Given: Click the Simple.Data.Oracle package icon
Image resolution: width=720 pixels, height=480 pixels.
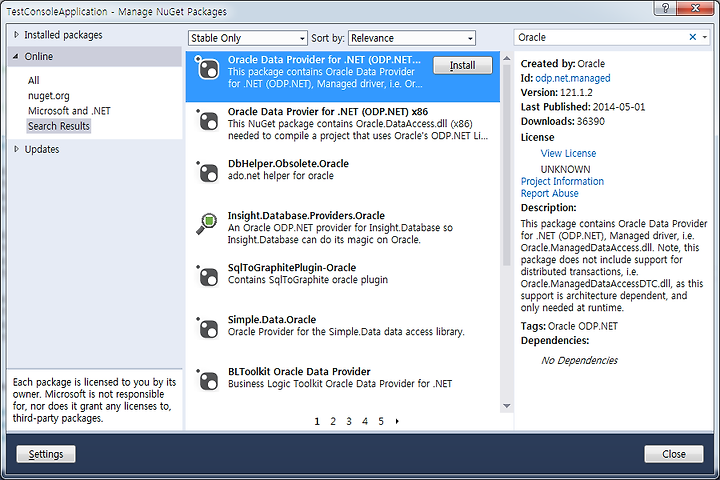Looking at the screenshot, I should 208,328.
